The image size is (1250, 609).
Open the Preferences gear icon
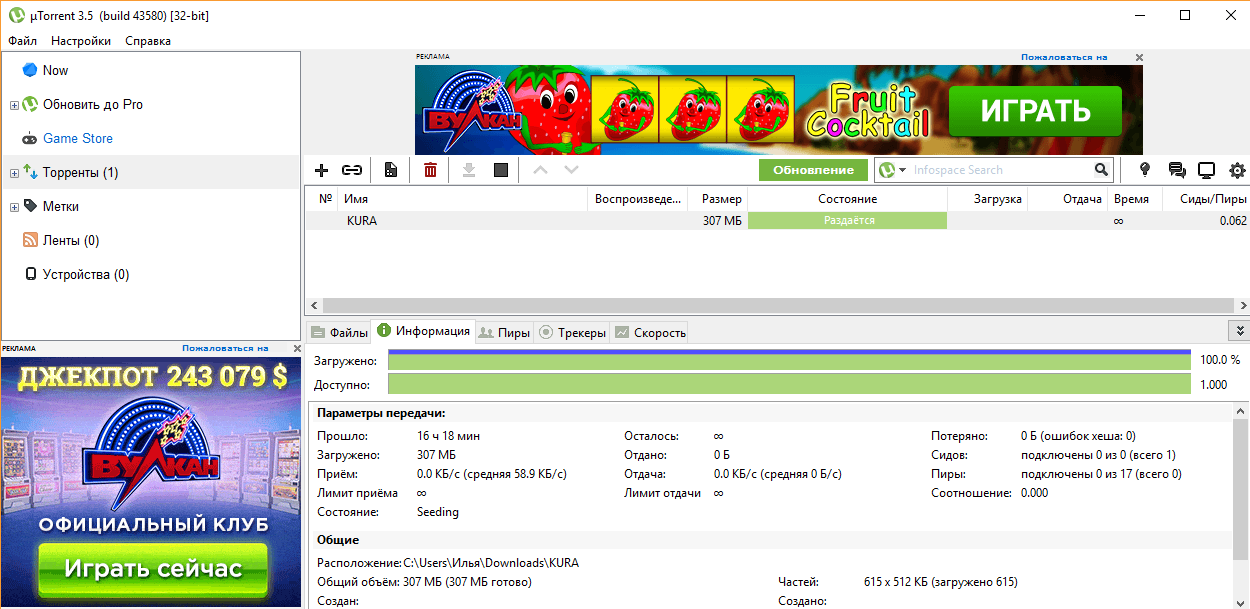(1237, 170)
